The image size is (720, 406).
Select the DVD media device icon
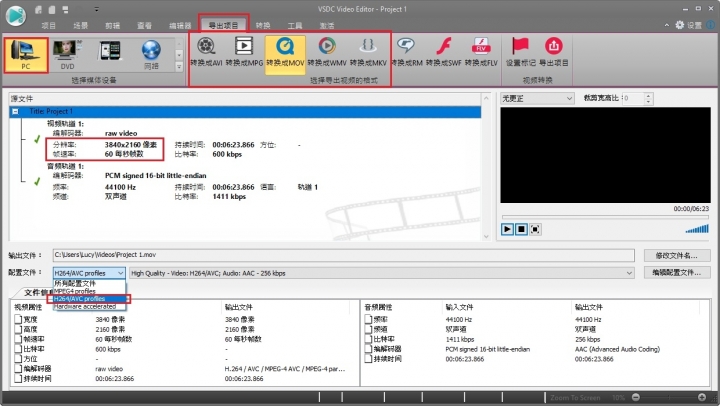pos(68,55)
